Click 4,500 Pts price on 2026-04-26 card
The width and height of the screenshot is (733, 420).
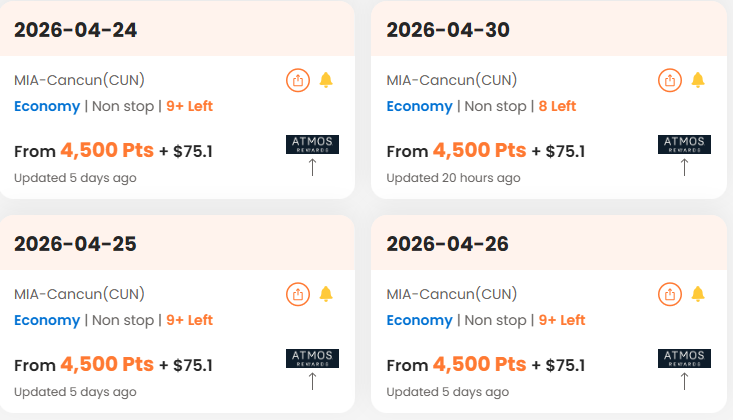coord(479,364)
